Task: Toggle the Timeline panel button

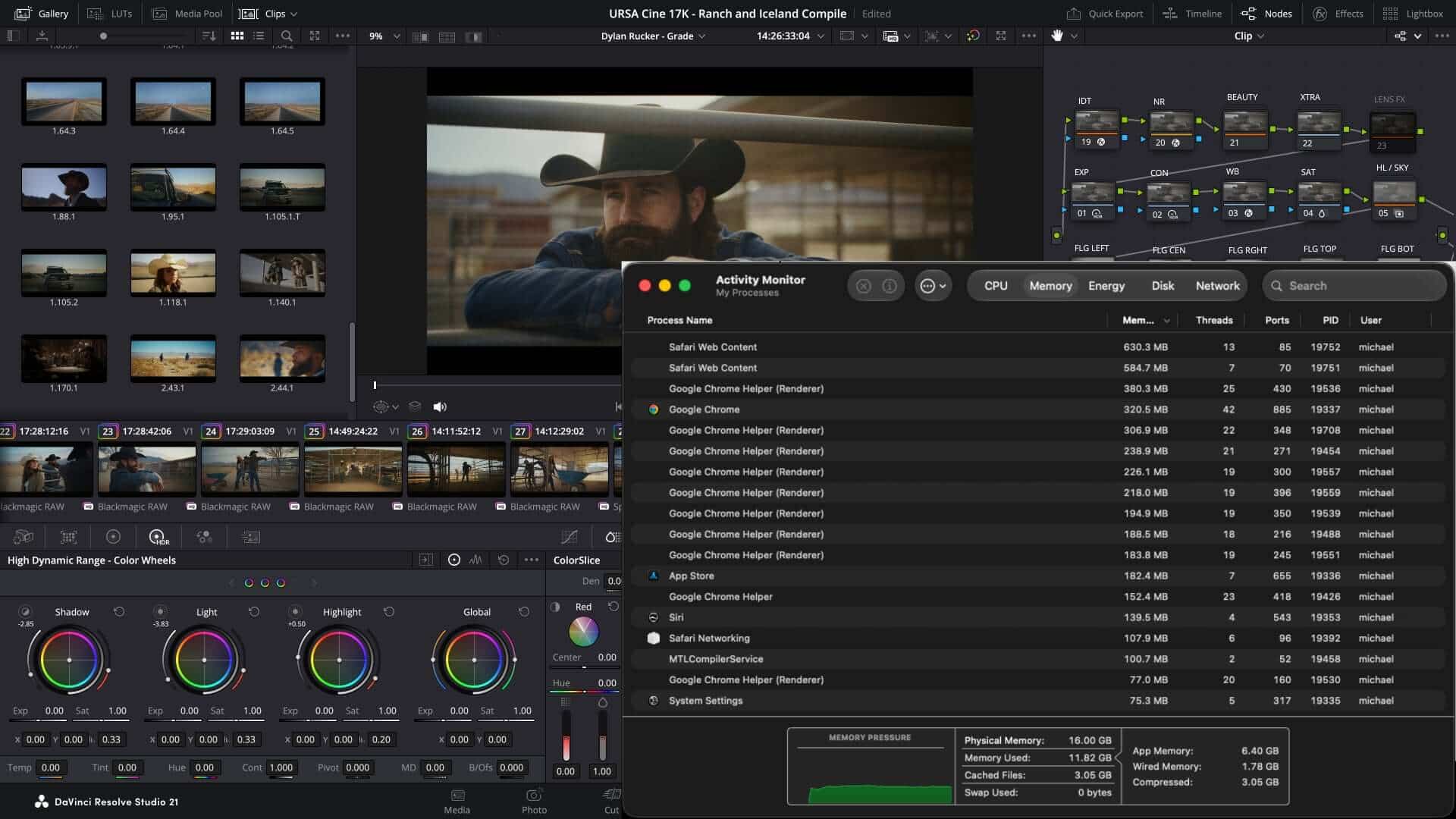Action: tap(1193, 14)
